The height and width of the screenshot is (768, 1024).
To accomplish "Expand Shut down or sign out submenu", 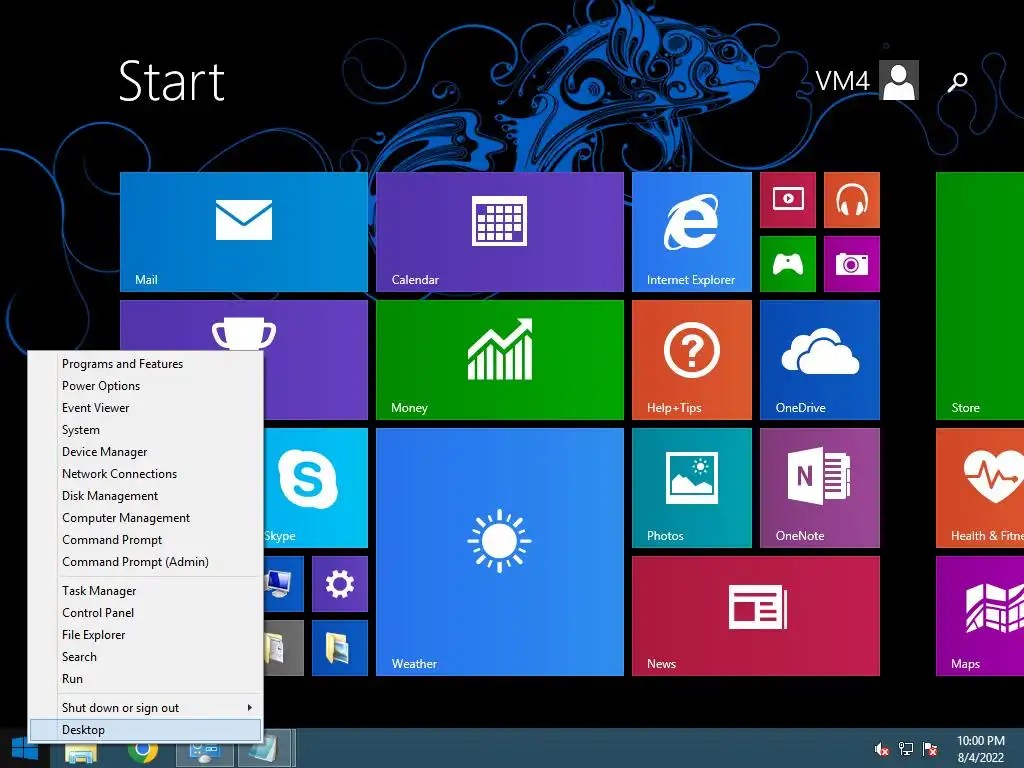I will [145, 708].
